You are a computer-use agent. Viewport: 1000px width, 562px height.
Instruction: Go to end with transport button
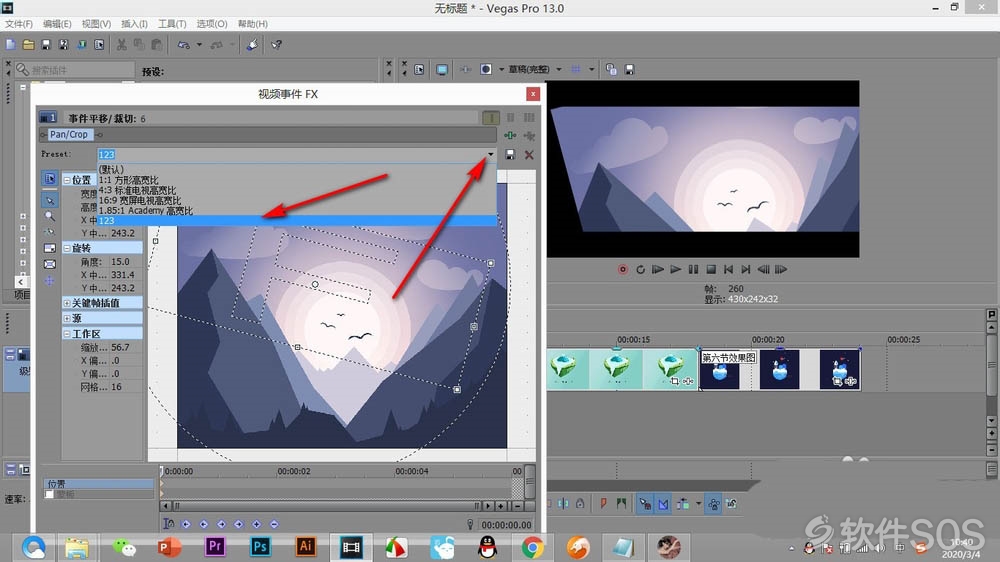pos(746,269)
